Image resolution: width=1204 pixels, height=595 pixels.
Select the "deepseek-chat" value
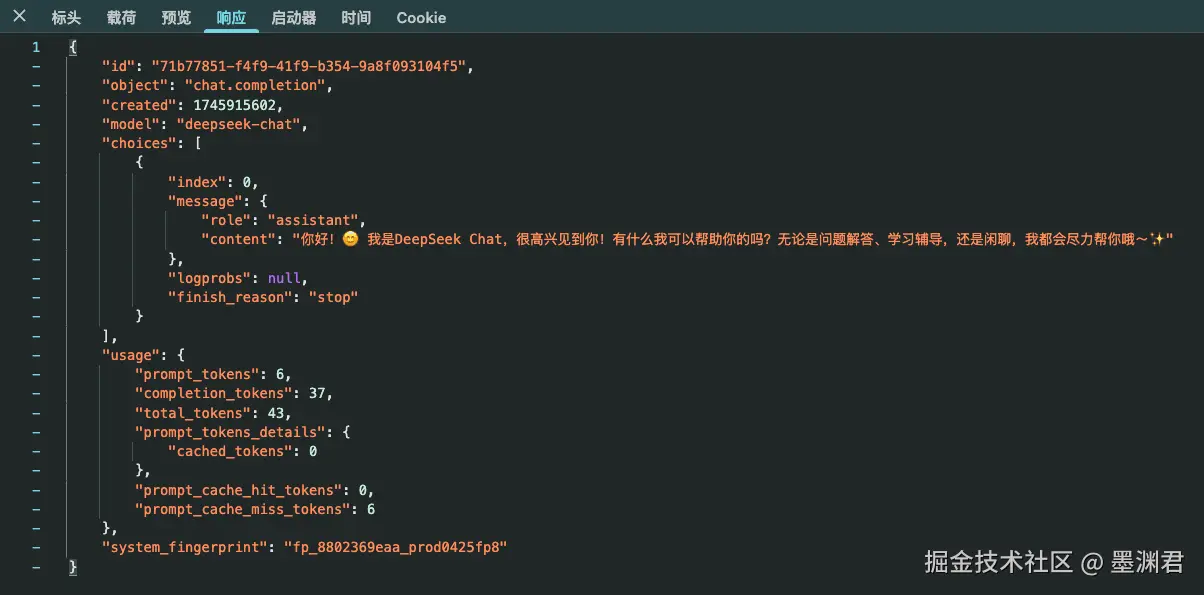click(x=239, y=124)
